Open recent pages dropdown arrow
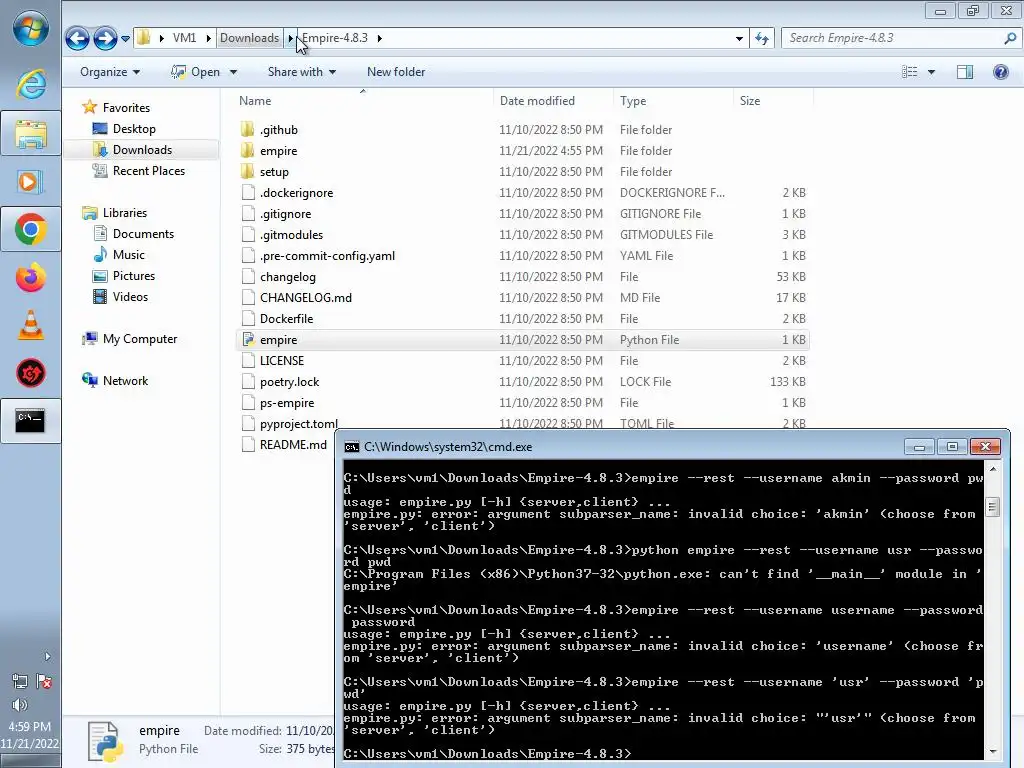The image size is (1024, 768). tap(125, 39)
